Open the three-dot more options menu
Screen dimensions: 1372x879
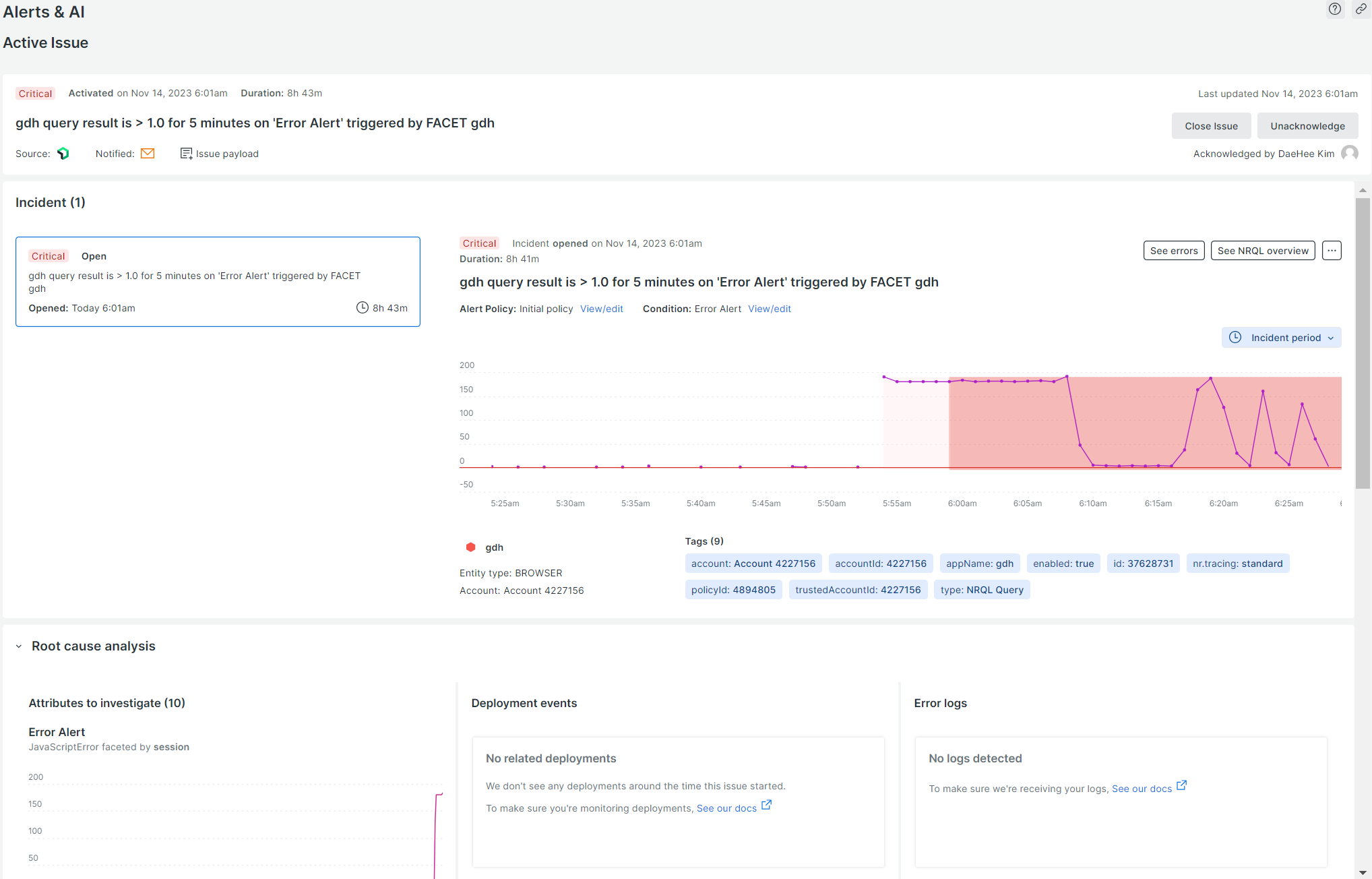point(1332,251)
